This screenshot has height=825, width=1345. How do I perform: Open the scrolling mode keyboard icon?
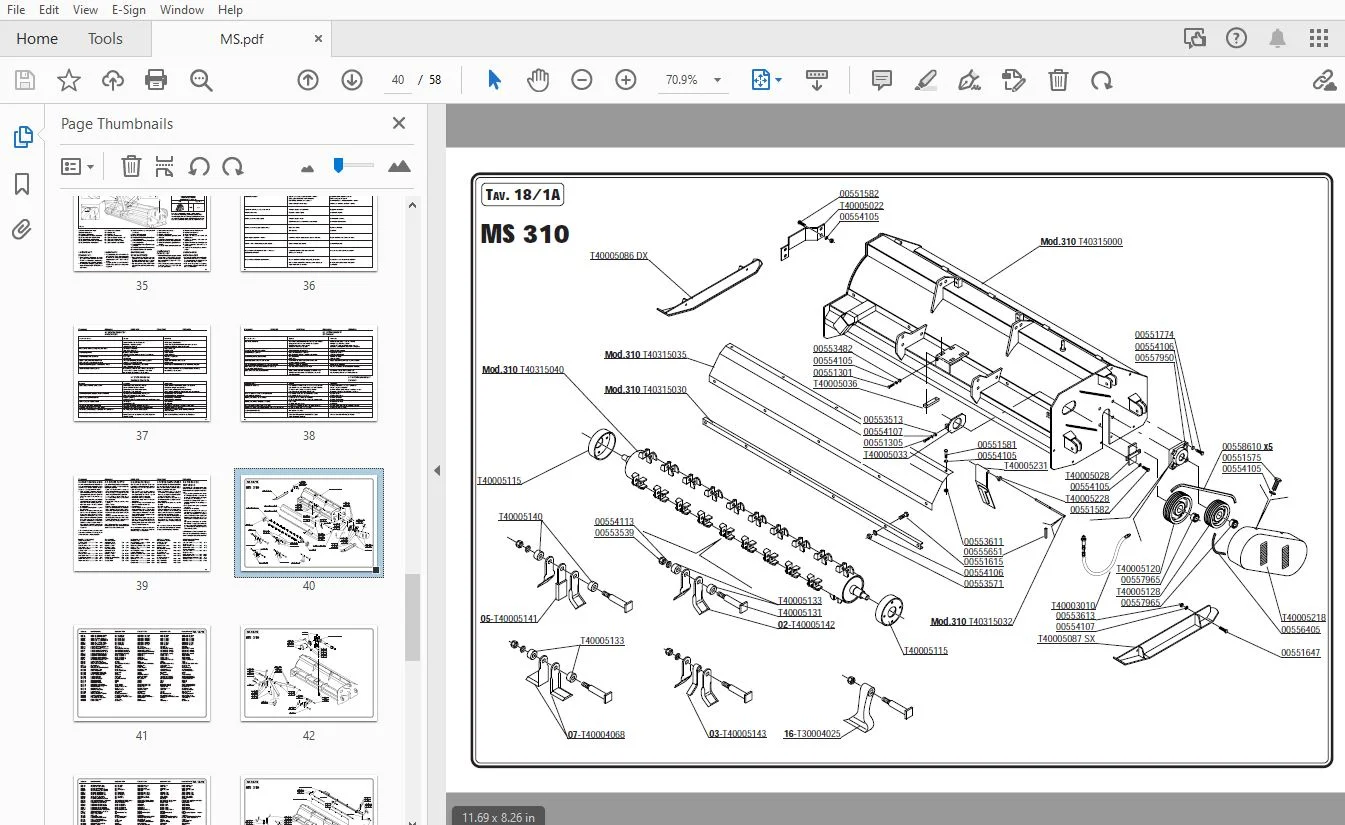point(817,80)
